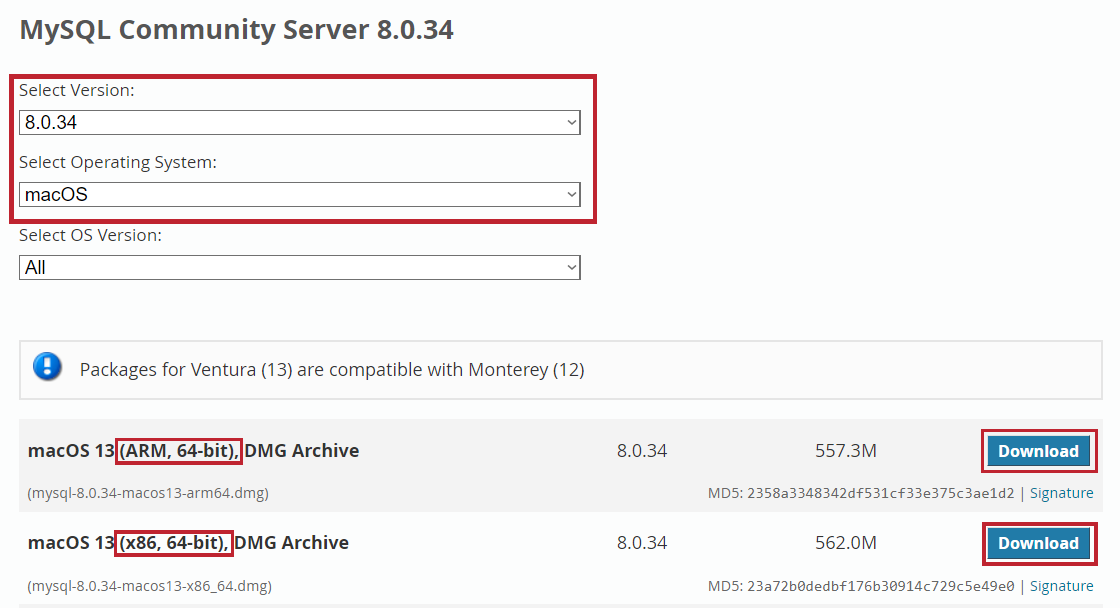The height and width of the screenshot is (608, 1120).
Task: Open the Select OS Version dropdown showing All
Action: 299,267
